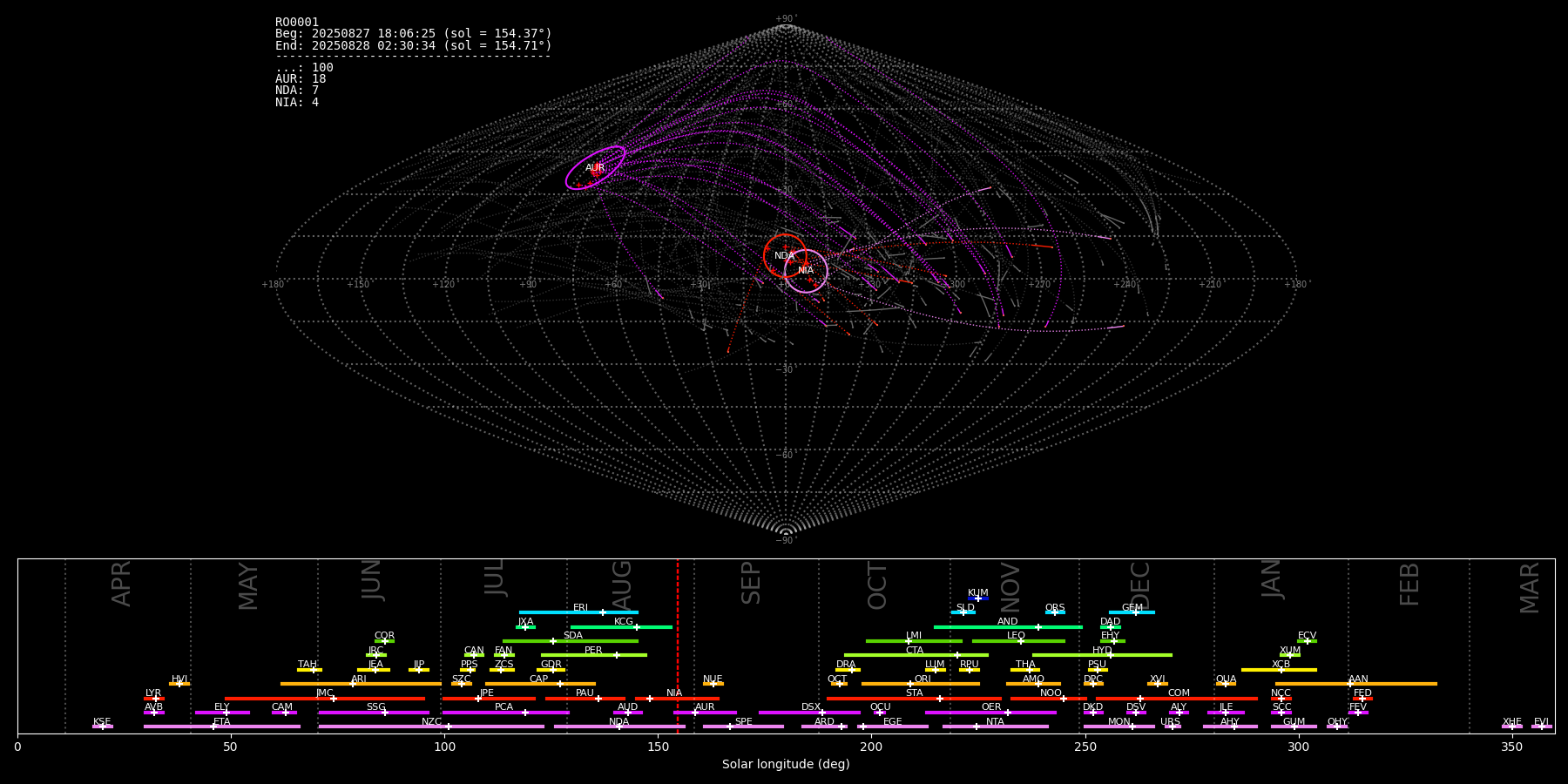The image size is (1568, 784).
Task: Click the red NDA radiant circle on sky map
Action: pos(785,256)
